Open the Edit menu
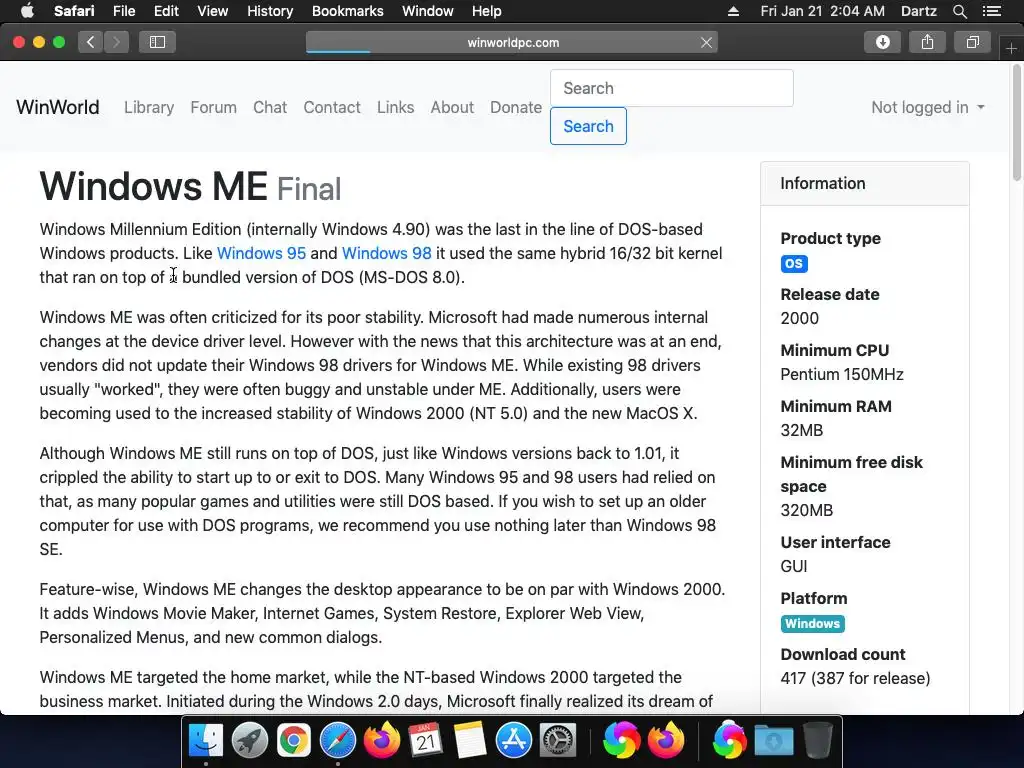The image size is (1024, 768). 166,11
